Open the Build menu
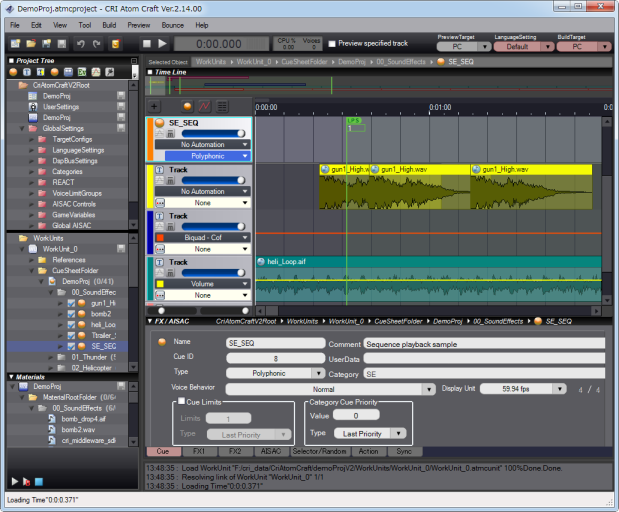The width and height of the screenshot is (619, 512). click(109, 24)
